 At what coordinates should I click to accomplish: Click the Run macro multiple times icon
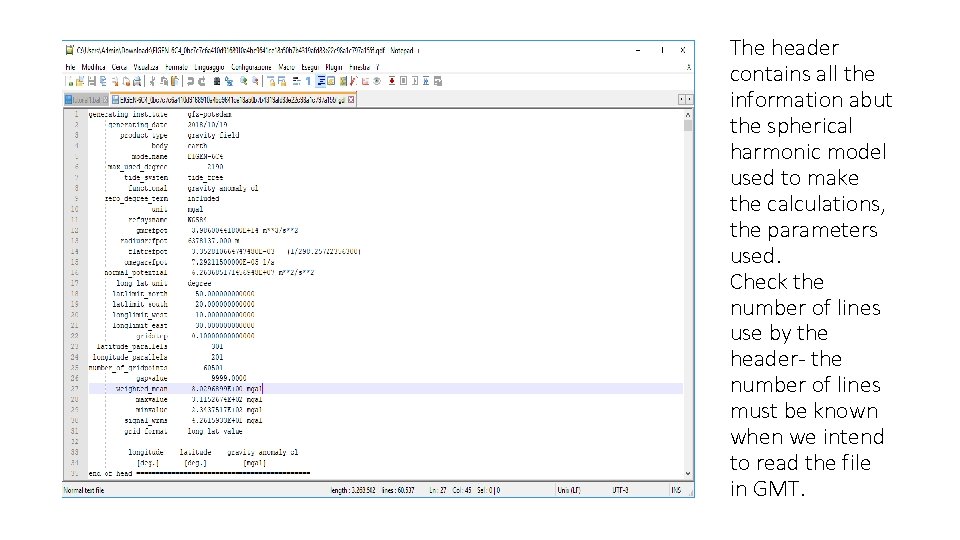[x=426, y=81]
